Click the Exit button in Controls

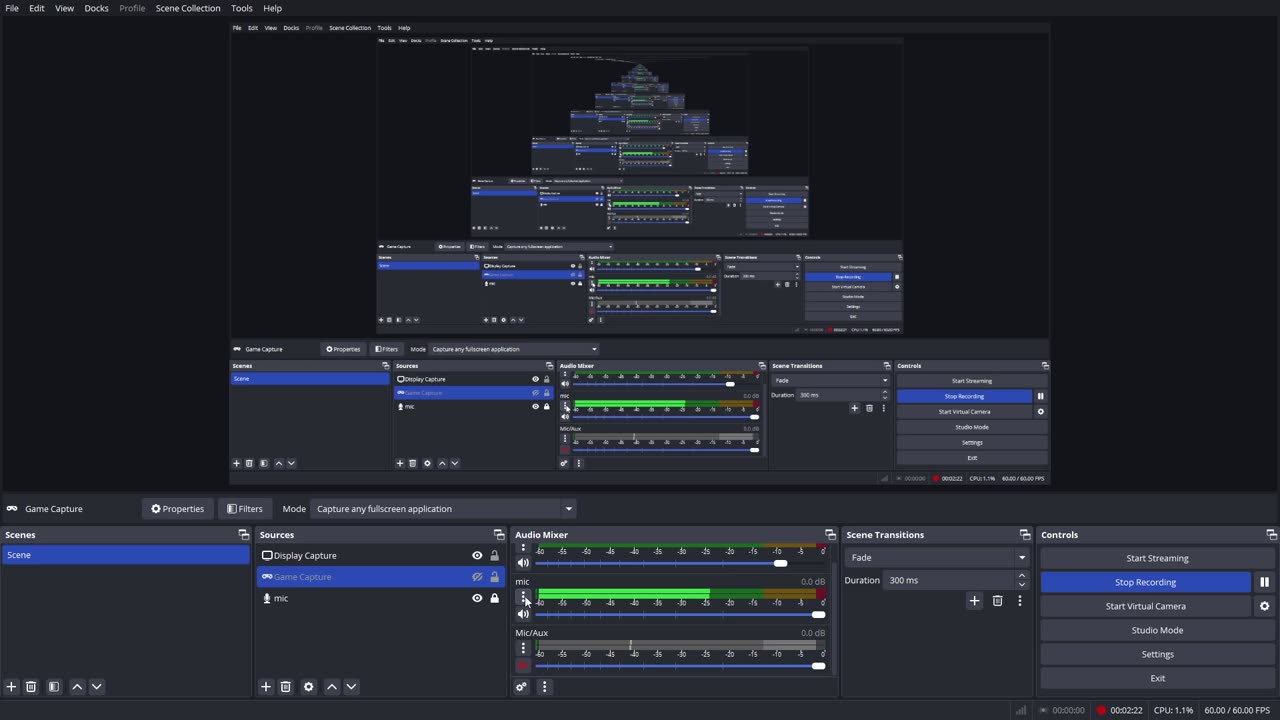(x=1157, y=678)
